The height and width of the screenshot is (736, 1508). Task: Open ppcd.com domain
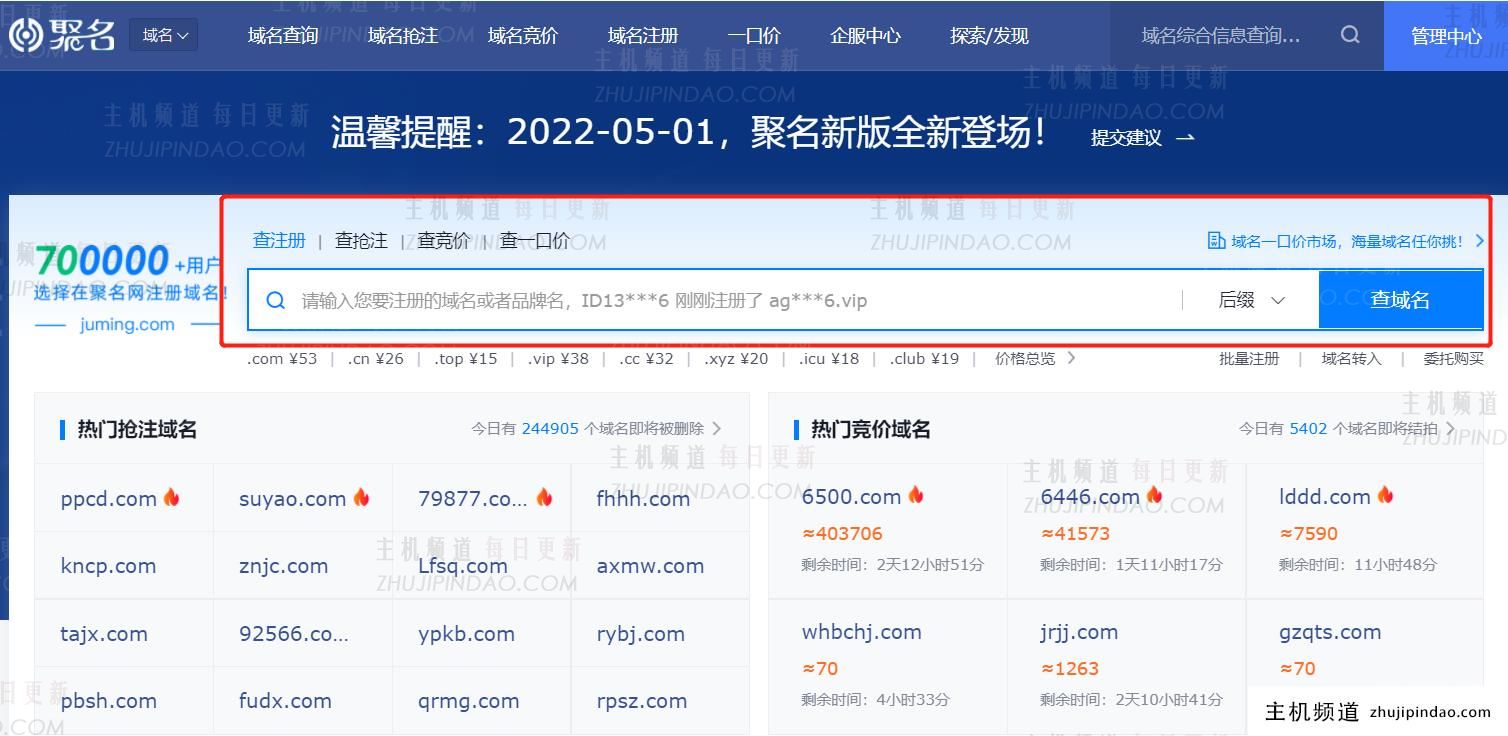coord(108,498)
